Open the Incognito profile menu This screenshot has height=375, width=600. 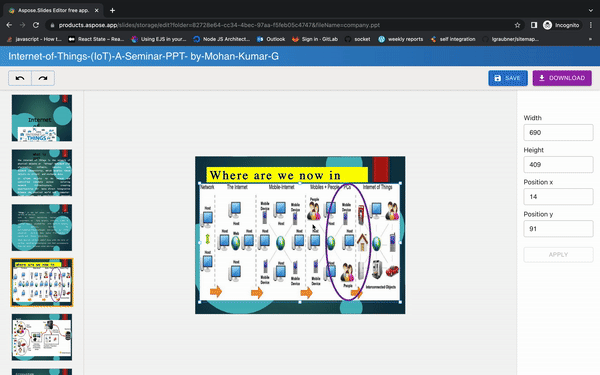561,25
